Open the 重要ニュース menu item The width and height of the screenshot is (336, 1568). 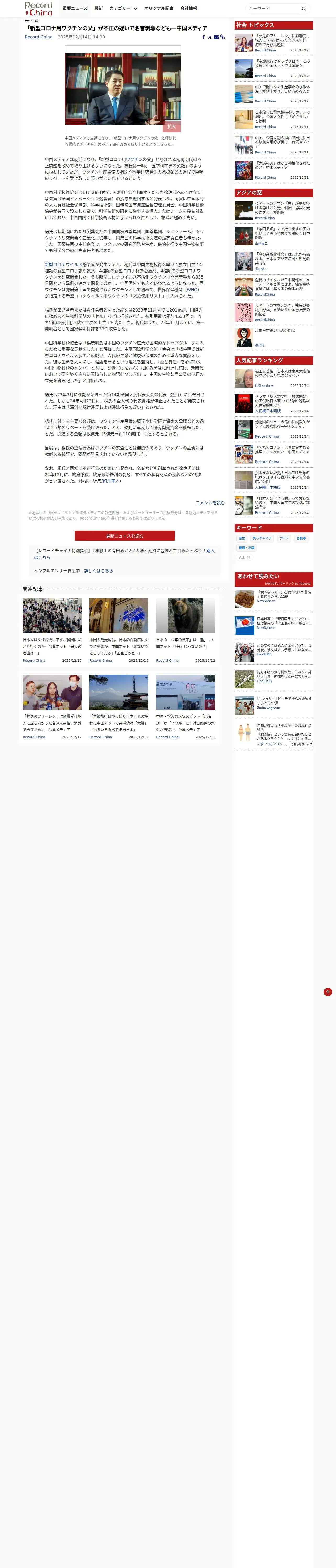pos(75,9)
